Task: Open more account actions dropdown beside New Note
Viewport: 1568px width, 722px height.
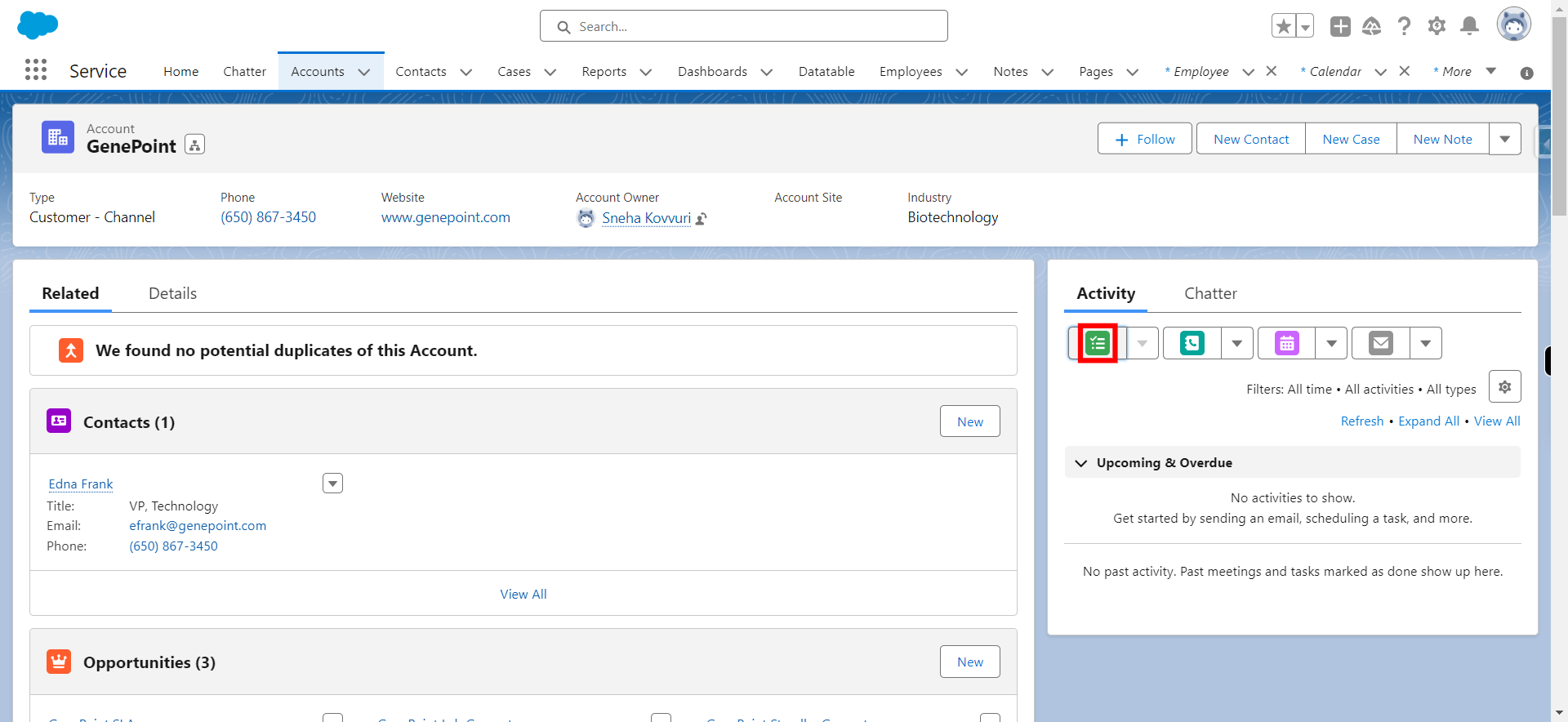Action: point(1505,139)
